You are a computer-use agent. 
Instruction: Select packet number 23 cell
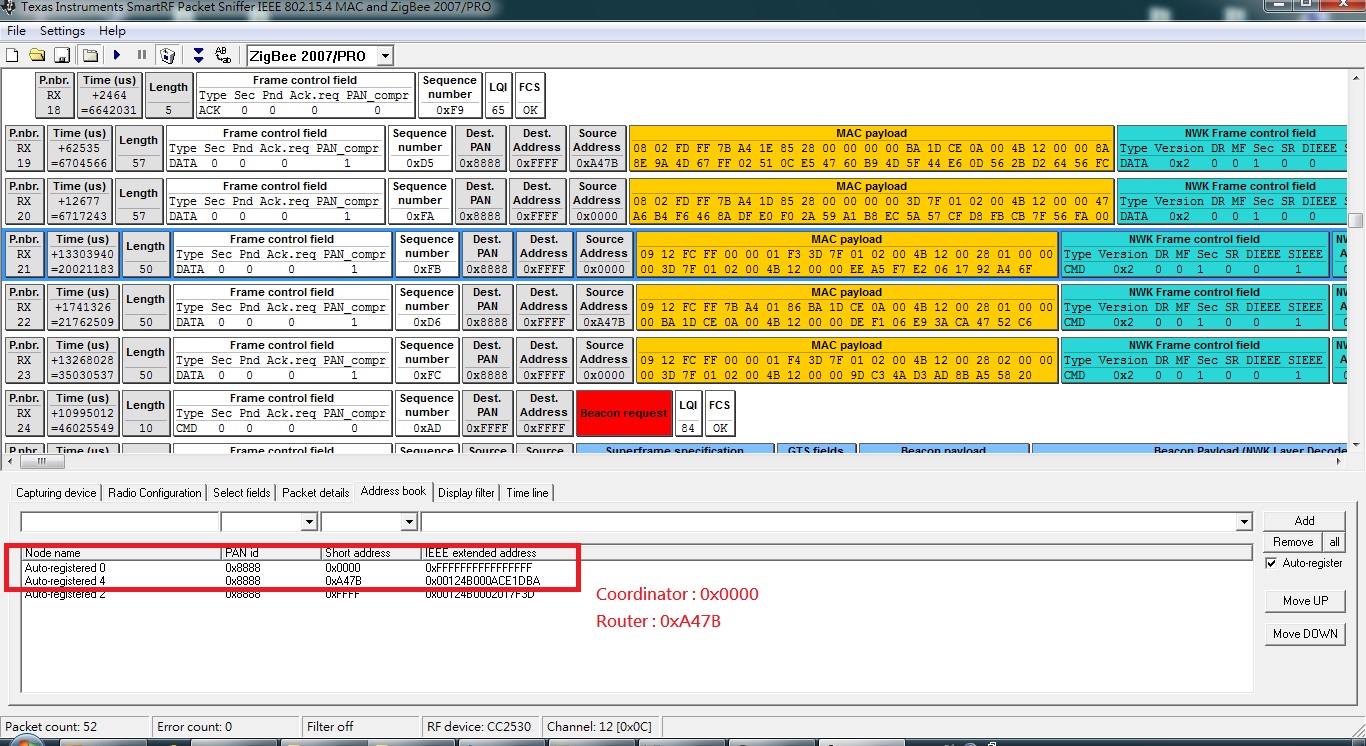[x=26, y=361]
